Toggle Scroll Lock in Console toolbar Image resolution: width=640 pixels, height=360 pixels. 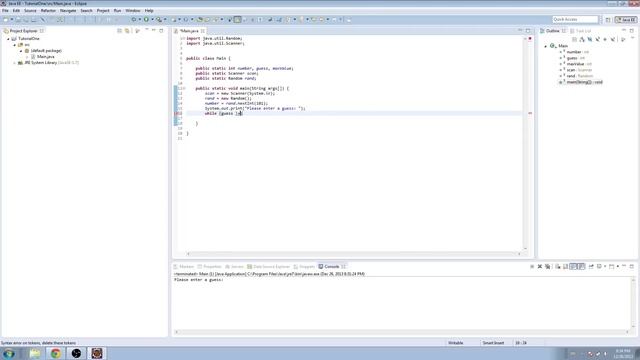click(565, 267)
